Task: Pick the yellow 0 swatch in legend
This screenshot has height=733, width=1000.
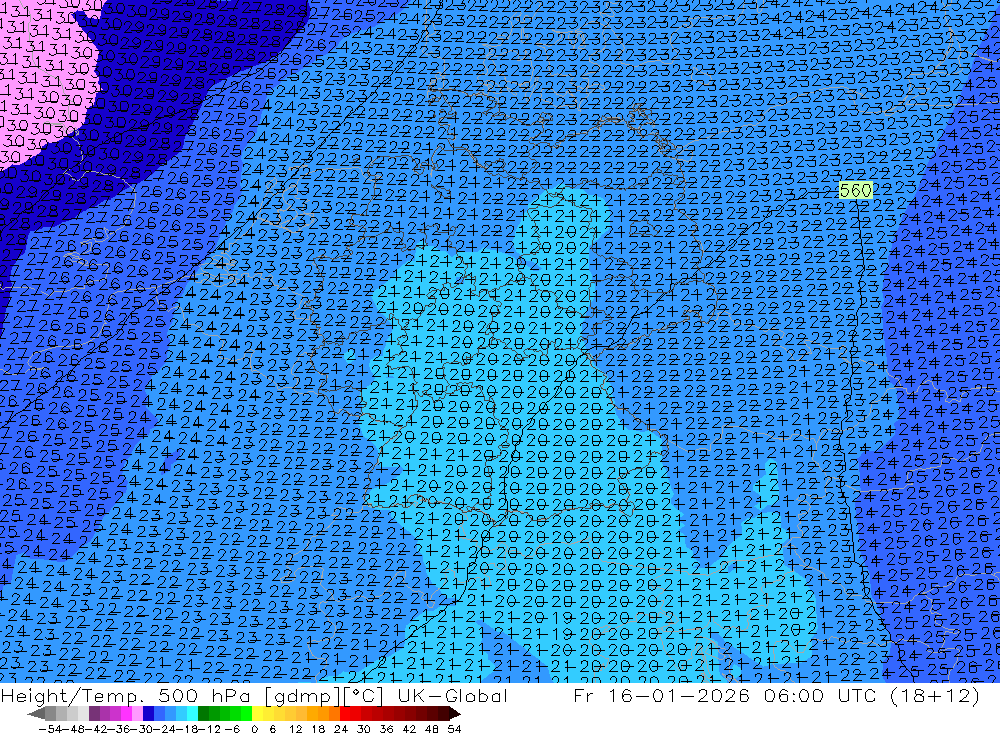Action: pos(257,713)
